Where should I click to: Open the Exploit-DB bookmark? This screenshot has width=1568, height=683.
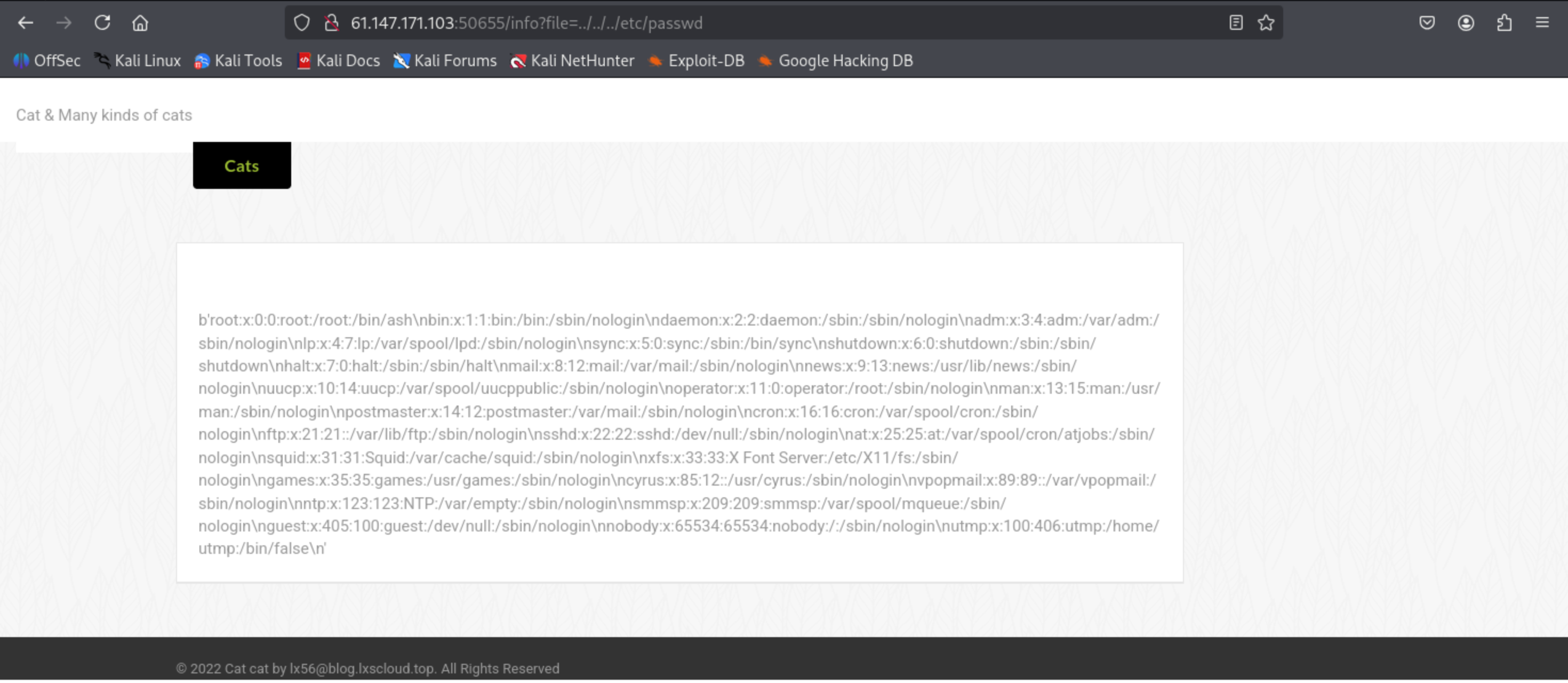tap(697, 61)
